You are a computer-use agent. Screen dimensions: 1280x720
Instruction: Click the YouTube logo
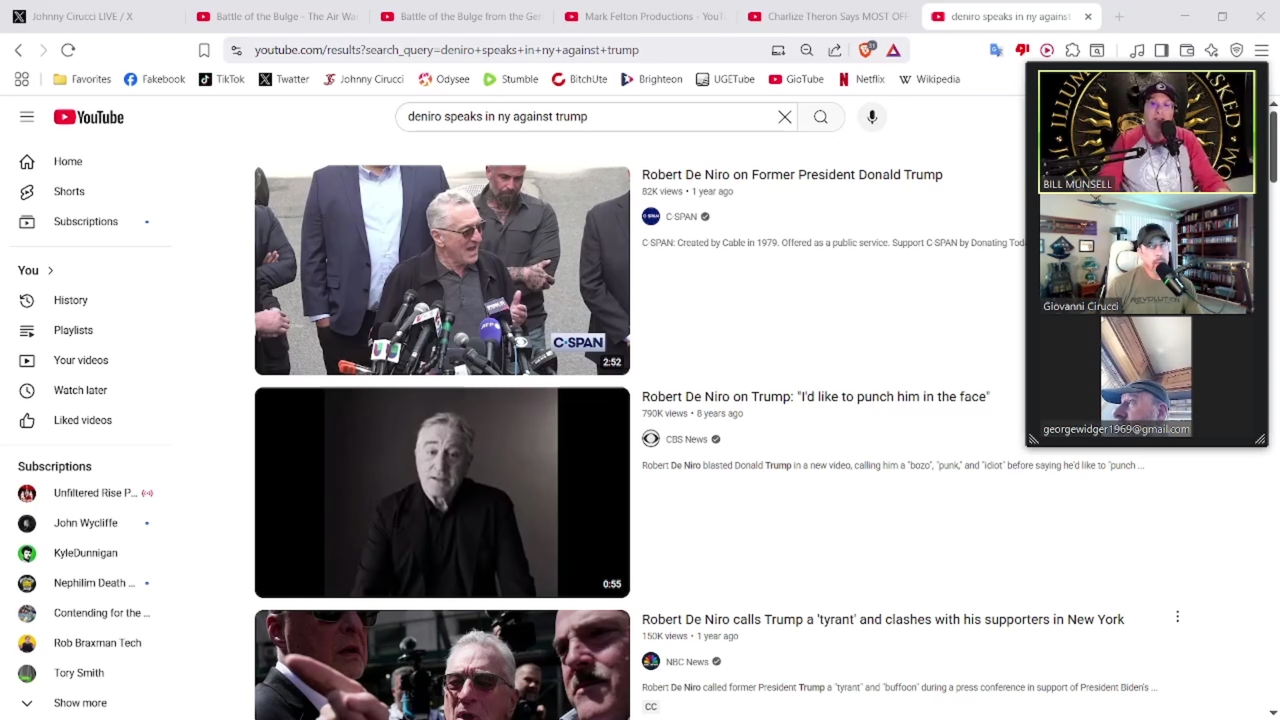(x=89, y=117)
